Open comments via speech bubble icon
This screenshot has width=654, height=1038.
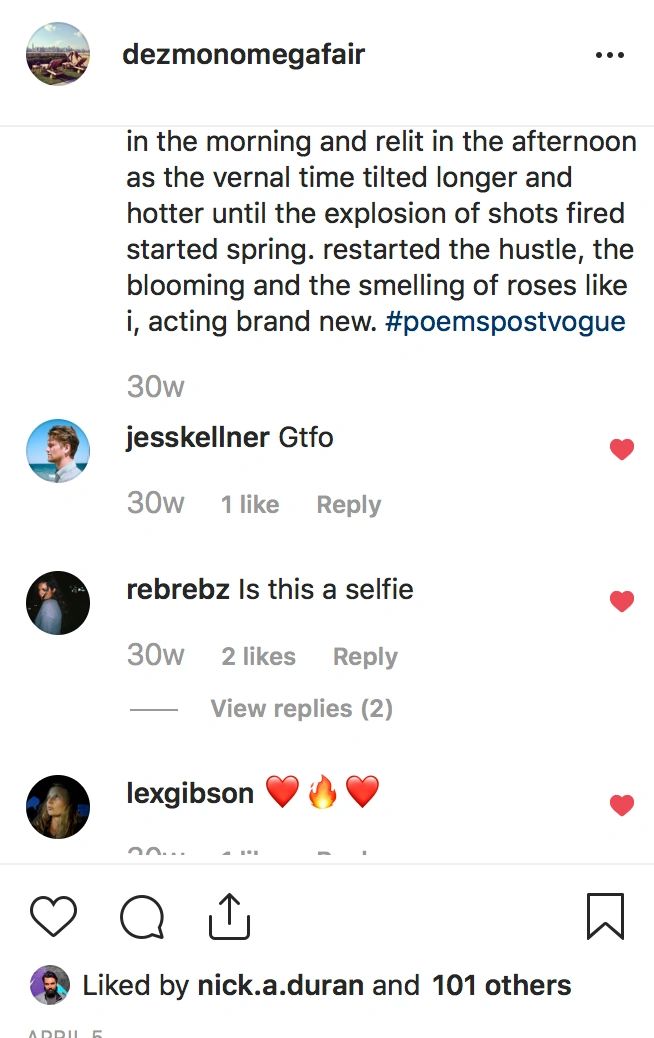point(142,916)
